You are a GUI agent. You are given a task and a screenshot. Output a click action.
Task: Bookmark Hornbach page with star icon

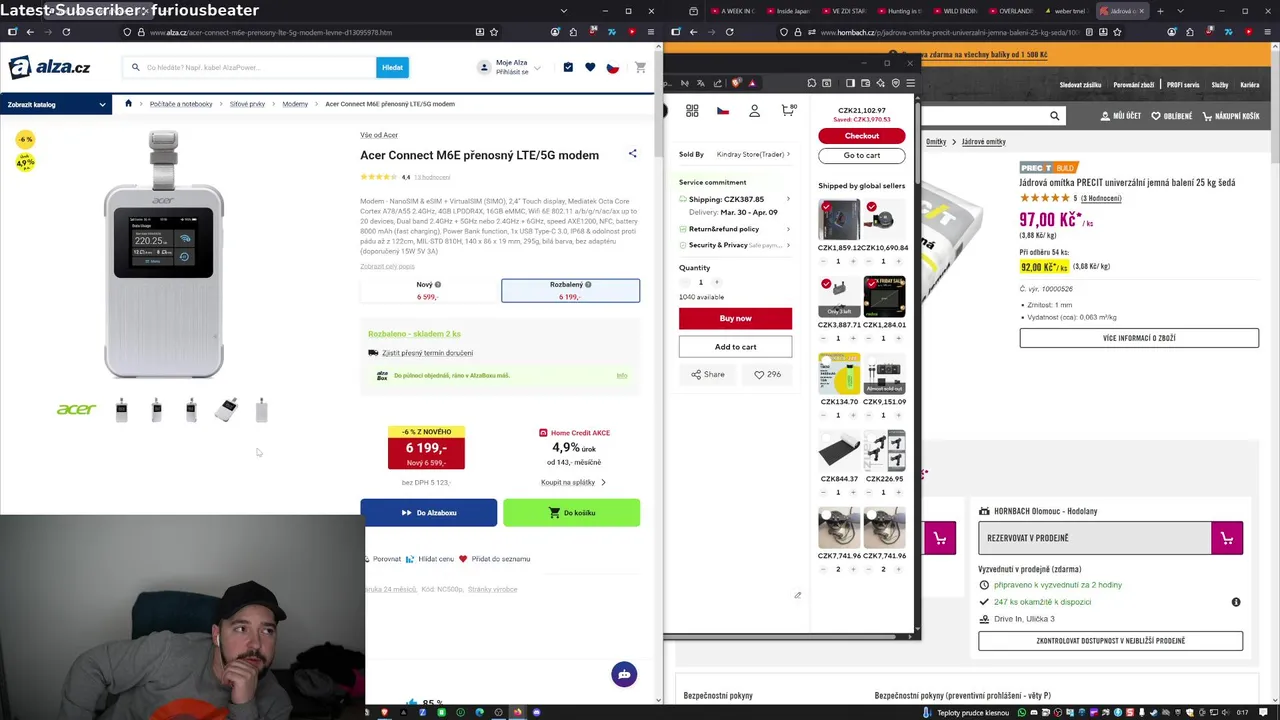click(1117, 32)
